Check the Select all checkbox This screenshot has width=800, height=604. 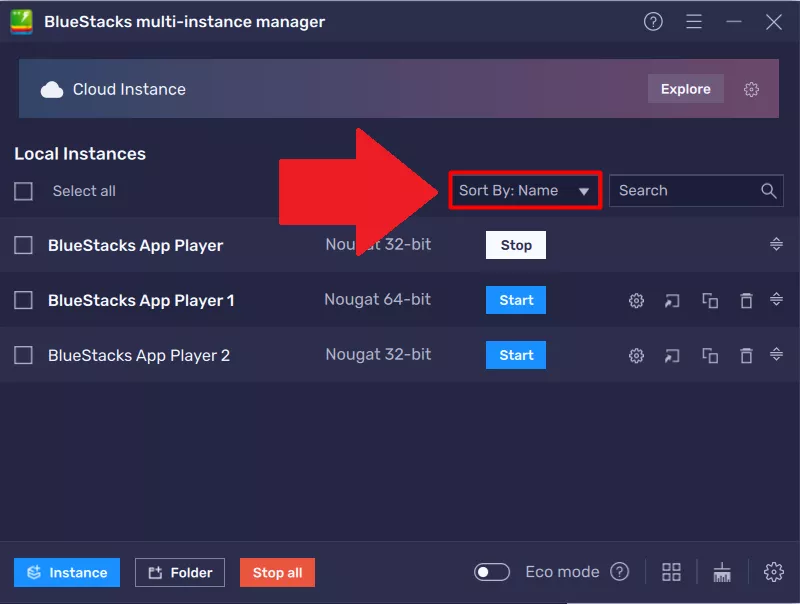(x=23, y=191)
